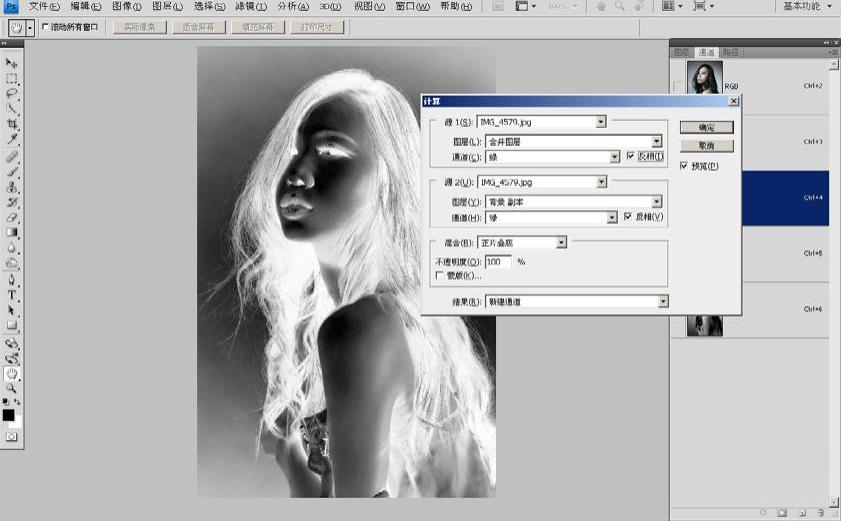Select the Zoom tool in toolbox
841x521 pixels.
click(11, 388)
